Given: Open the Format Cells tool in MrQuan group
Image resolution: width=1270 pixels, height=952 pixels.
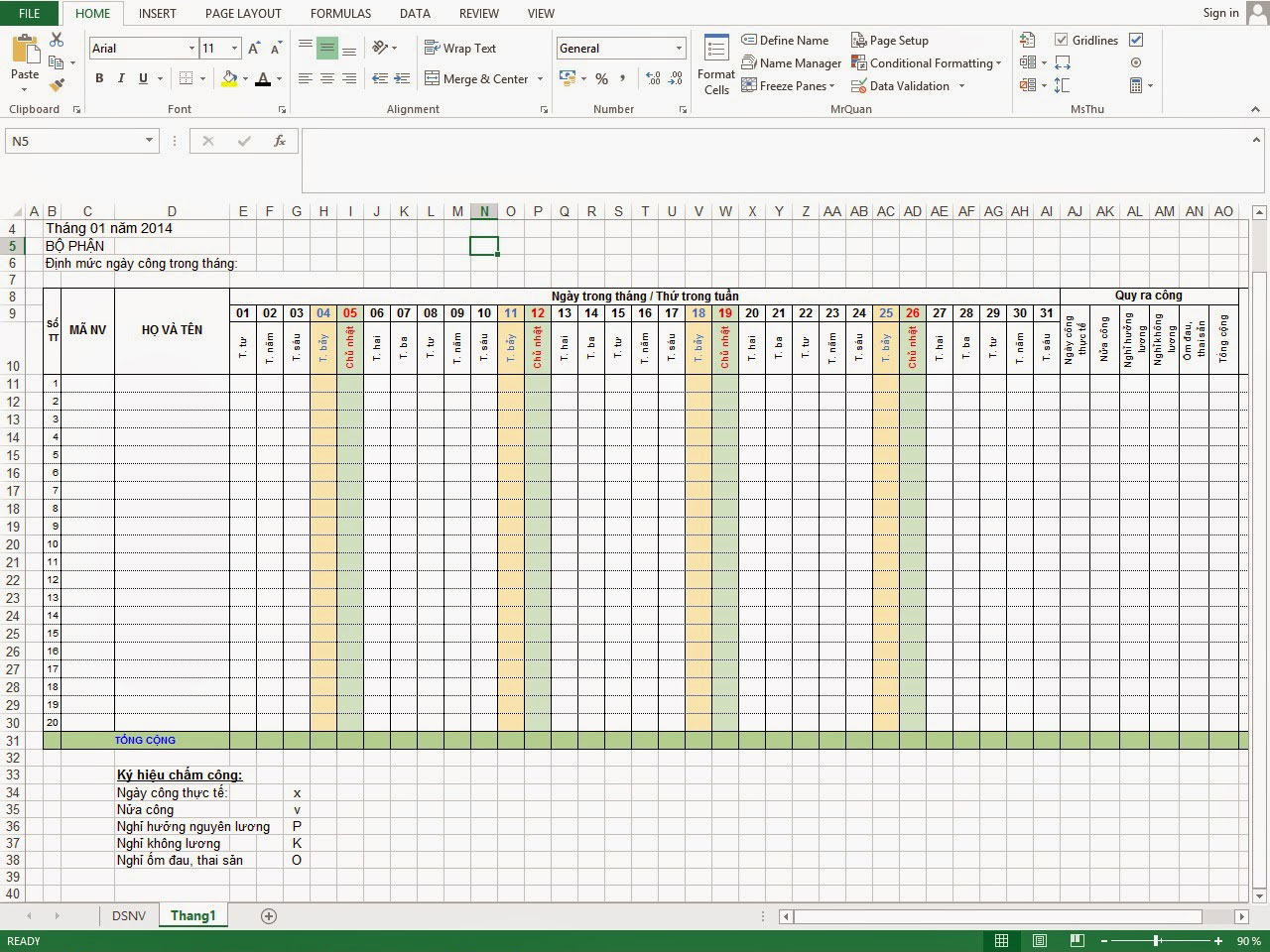Looking at the screenshot, I should [714, 64].
